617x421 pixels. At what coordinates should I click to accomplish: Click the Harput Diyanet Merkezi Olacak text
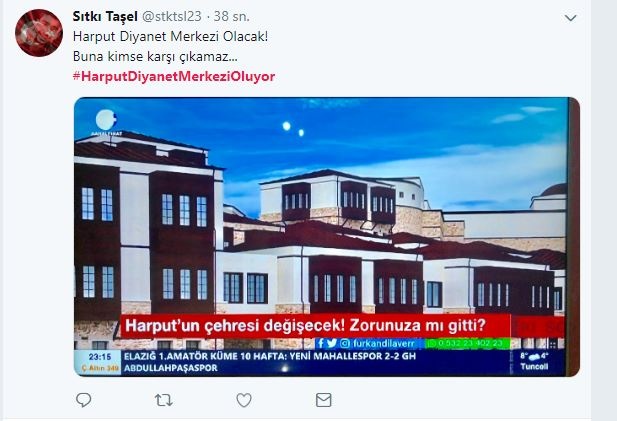coord(170,37)
